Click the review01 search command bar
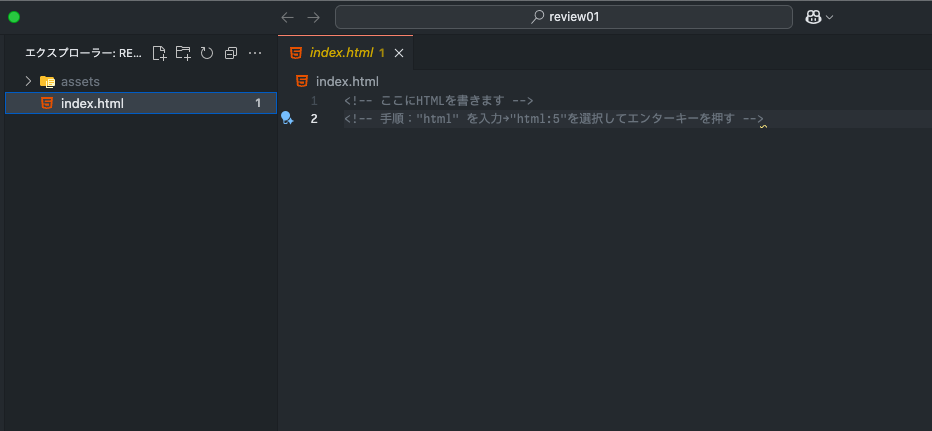The height and width of the screenshot is (431, 932). click(x=564, y=17)
